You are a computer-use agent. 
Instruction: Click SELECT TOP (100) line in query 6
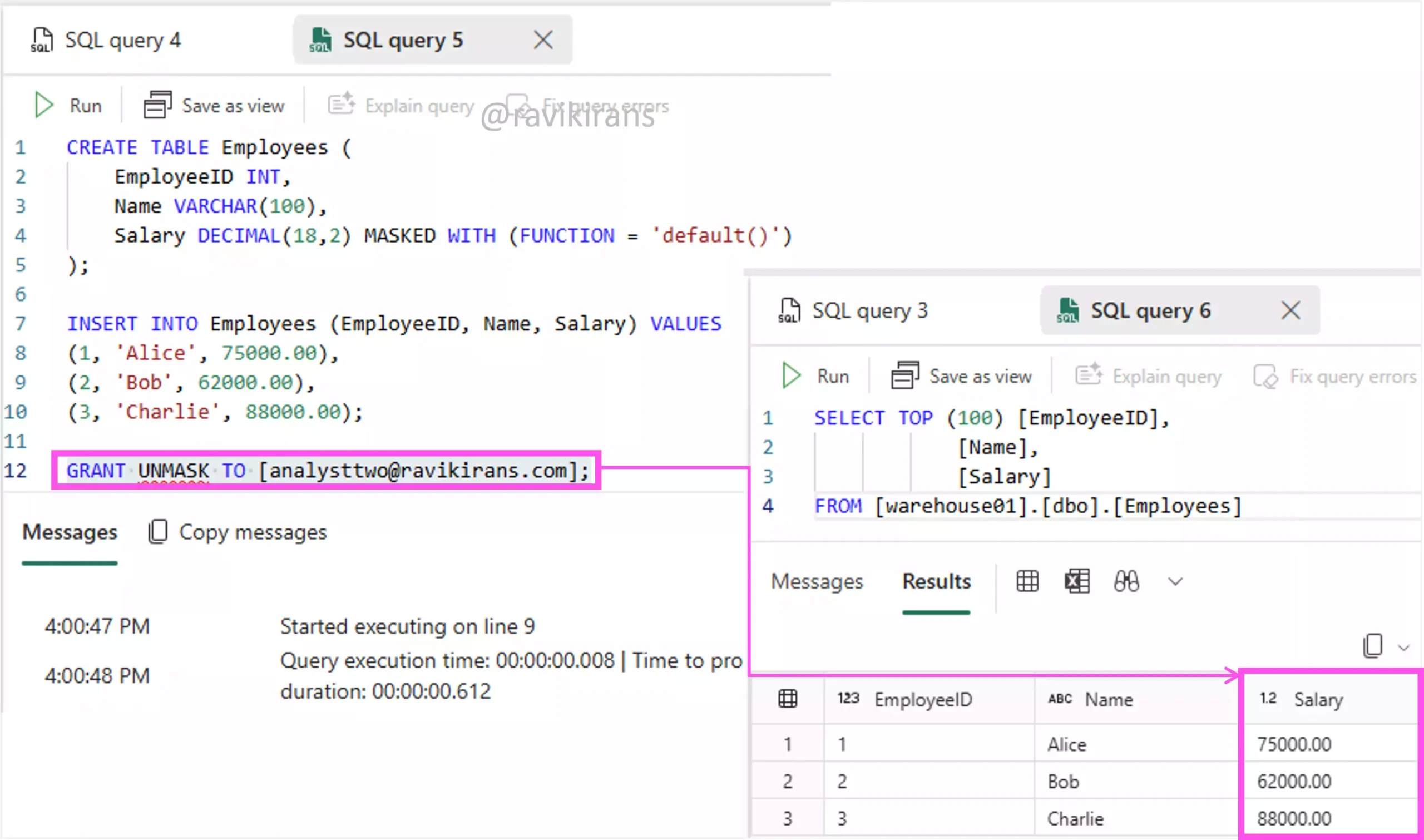tap(992, 418)
